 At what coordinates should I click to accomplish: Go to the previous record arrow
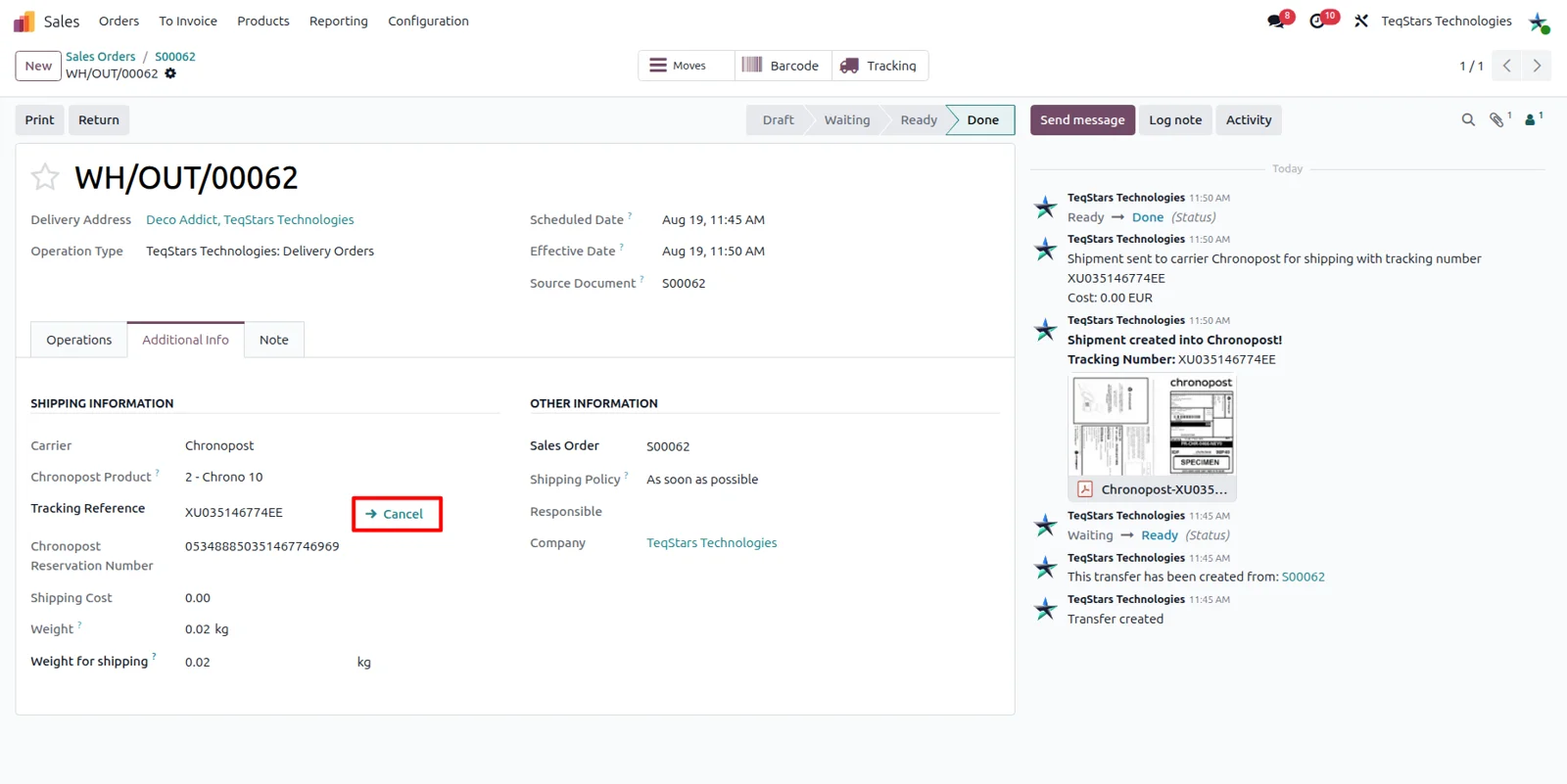coord(1507,66)
